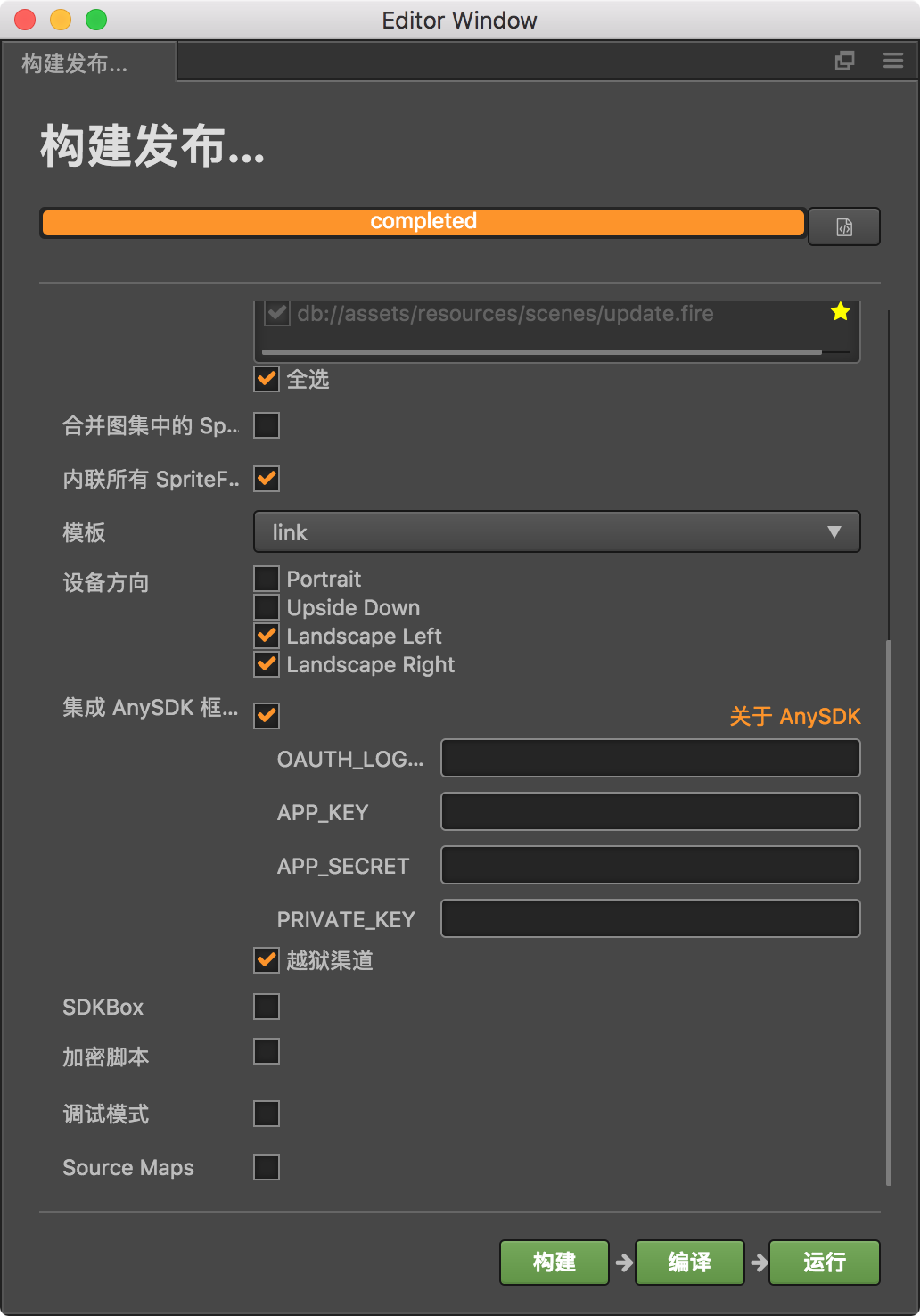Click the green zoom window button
The image size is (920, 1316).
(x=96, y=20)
